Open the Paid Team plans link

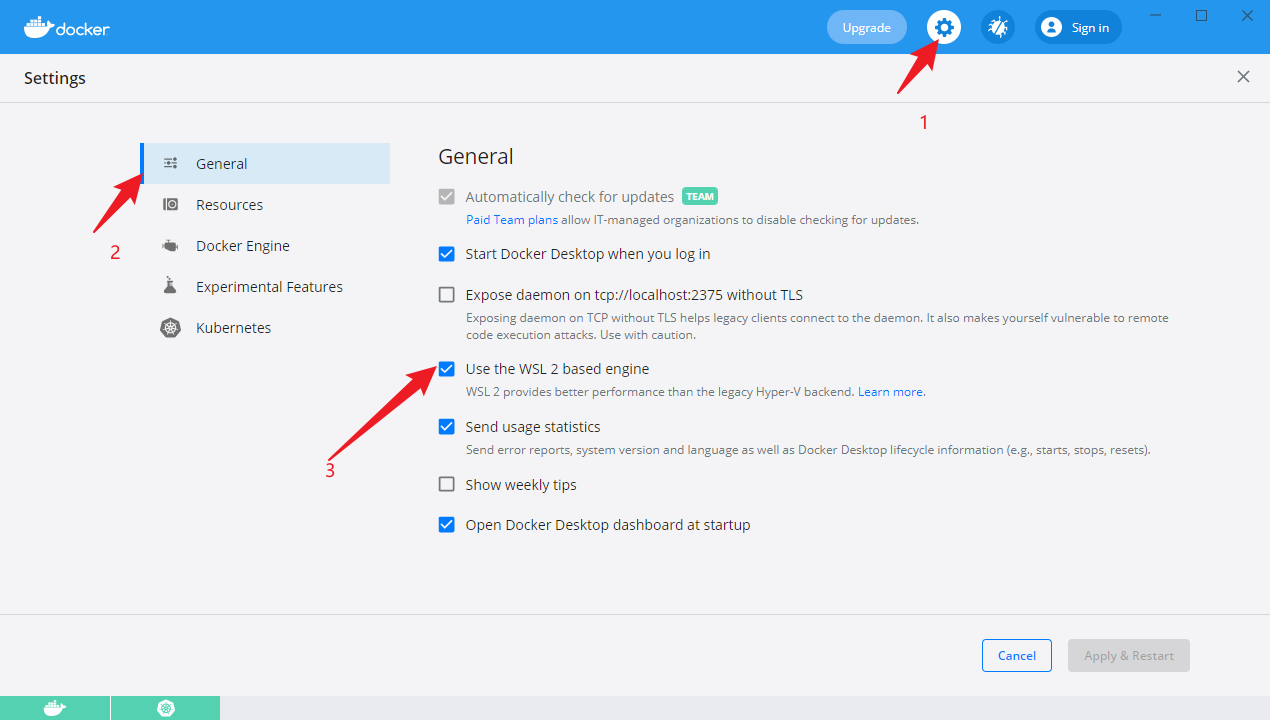(512, 219)
